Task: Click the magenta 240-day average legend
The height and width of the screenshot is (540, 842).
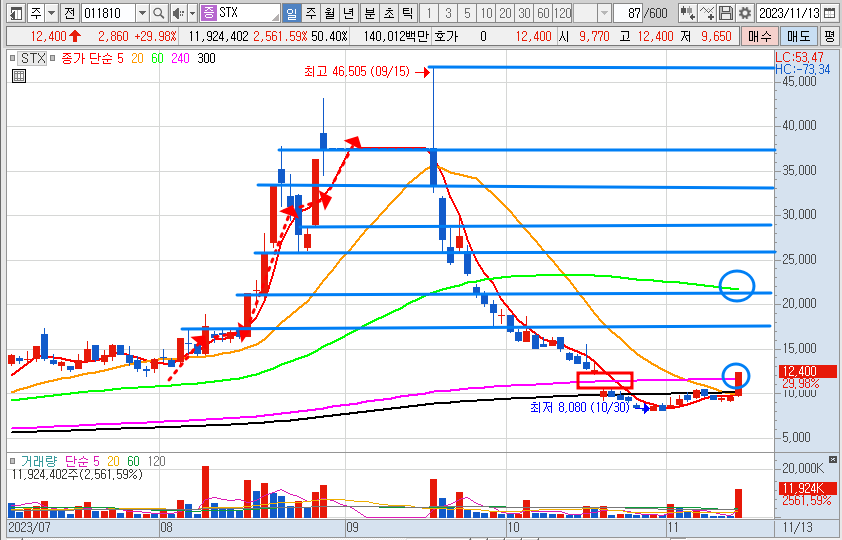Action: (x=180, y=59)
